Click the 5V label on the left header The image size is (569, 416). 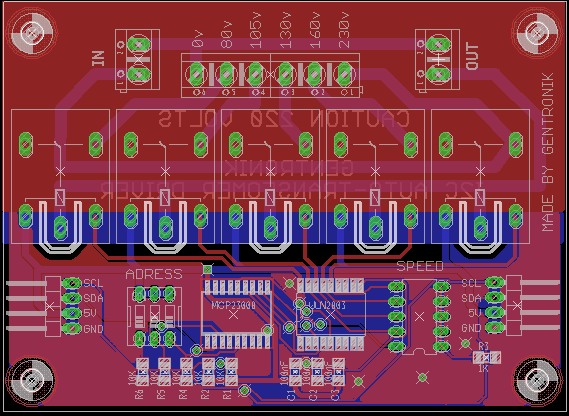click(90, 313)
